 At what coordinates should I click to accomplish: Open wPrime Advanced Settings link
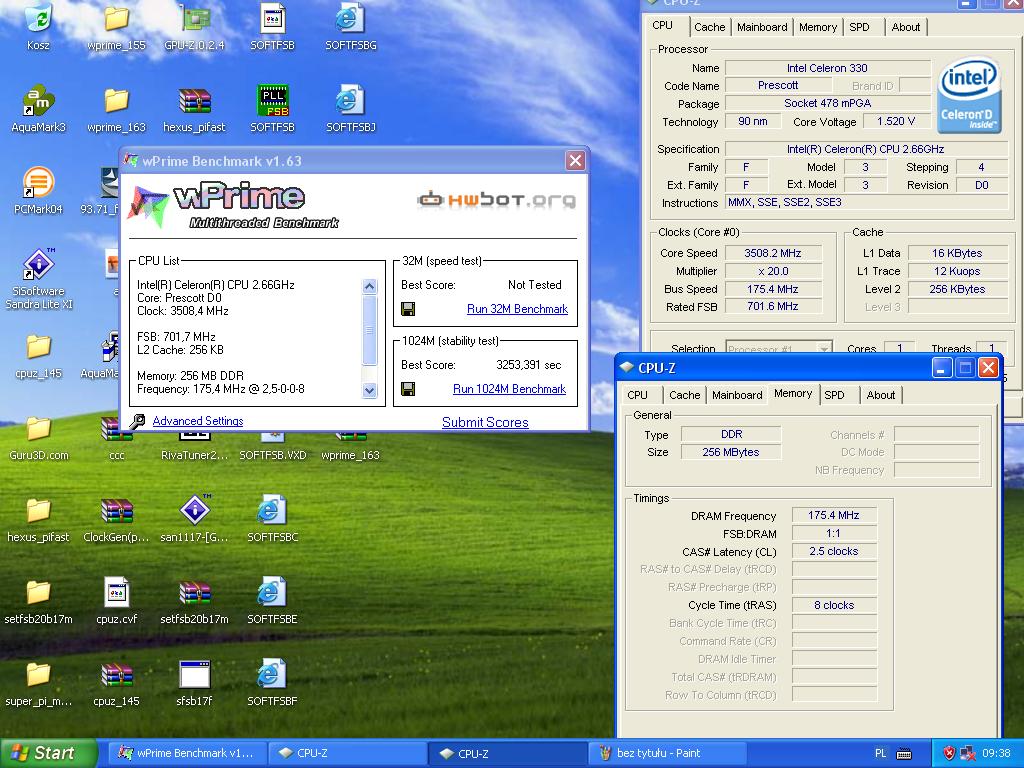tap(198, 421)
